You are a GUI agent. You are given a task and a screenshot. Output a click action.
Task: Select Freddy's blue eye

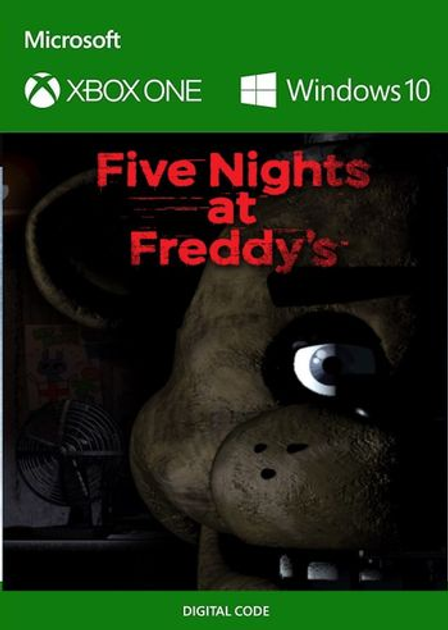(x=319, y=368)
